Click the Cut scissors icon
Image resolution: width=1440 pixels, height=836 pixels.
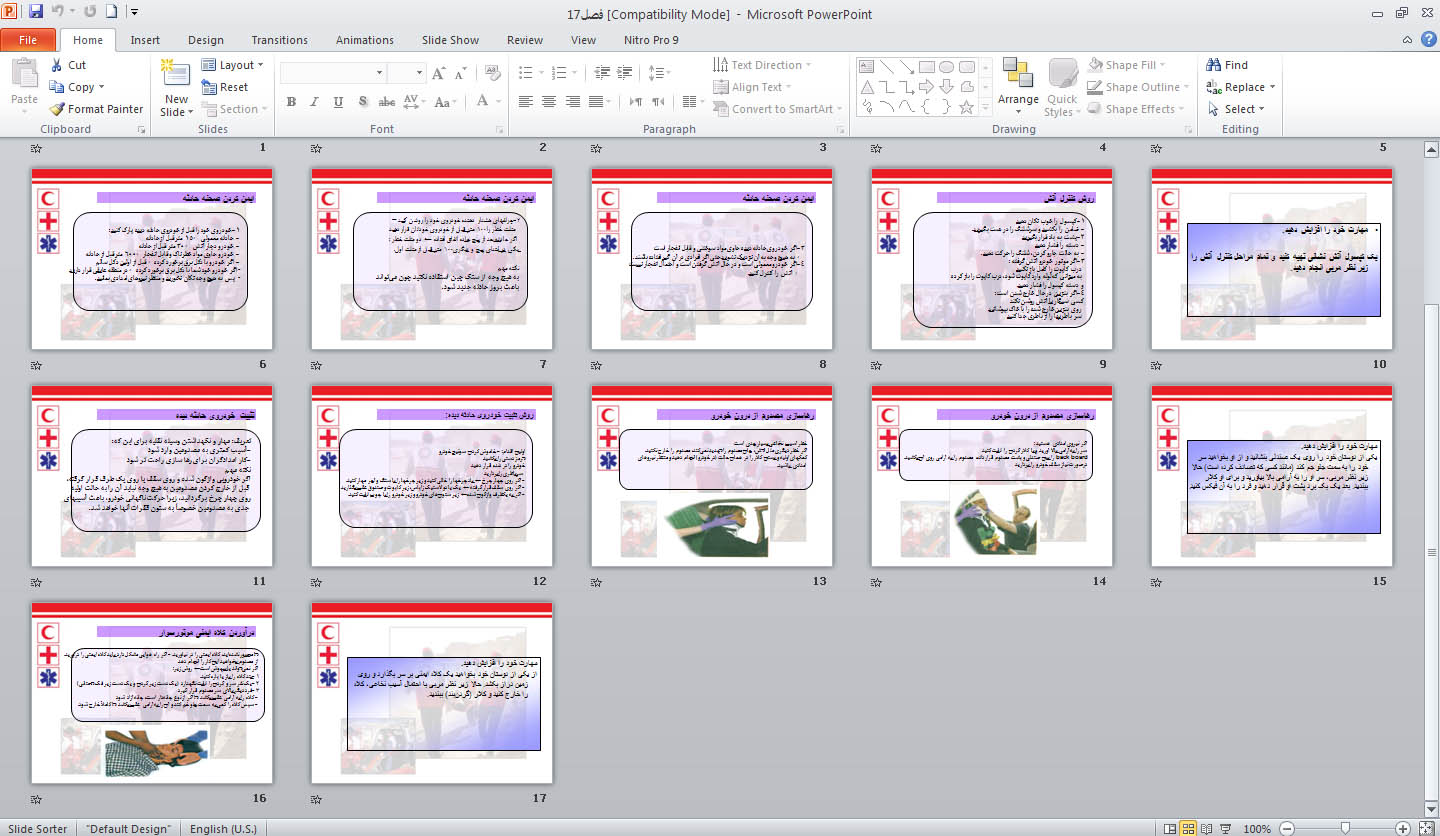(x=58, y=65)
